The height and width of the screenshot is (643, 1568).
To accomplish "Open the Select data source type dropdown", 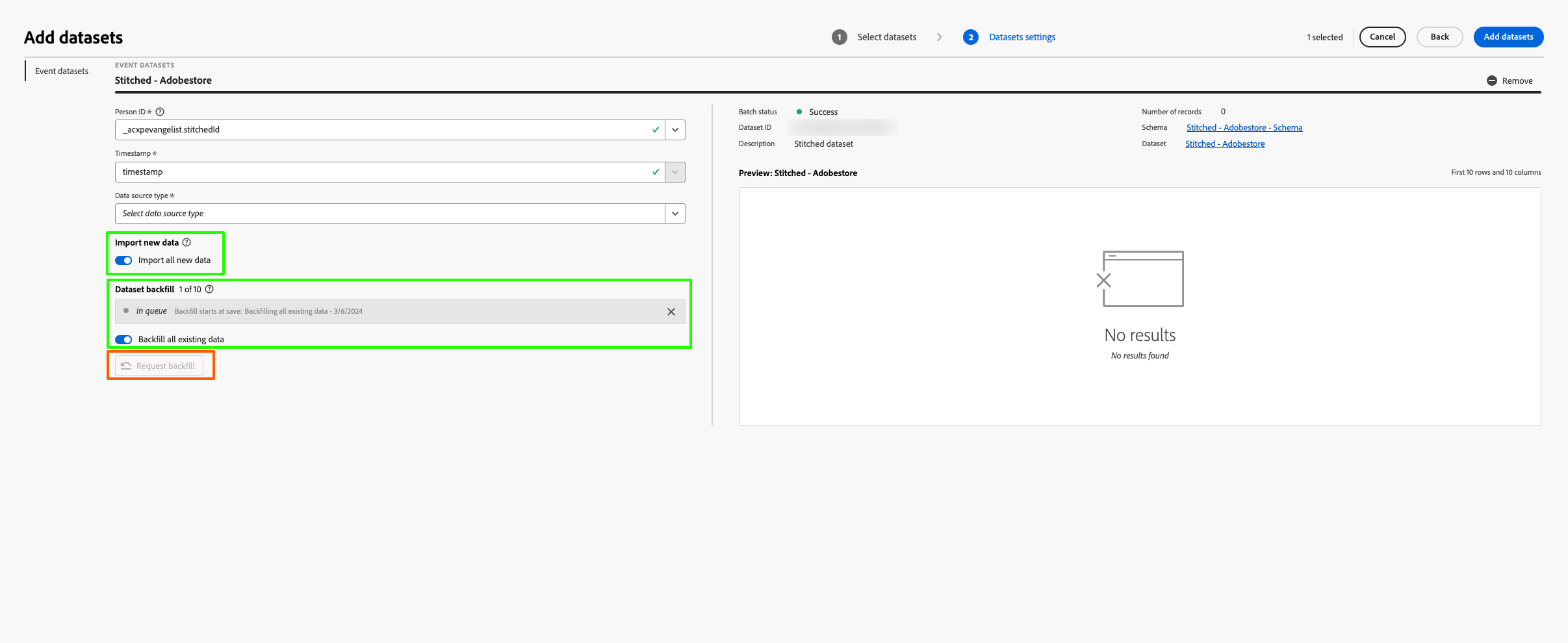I will tap(675, 213).
